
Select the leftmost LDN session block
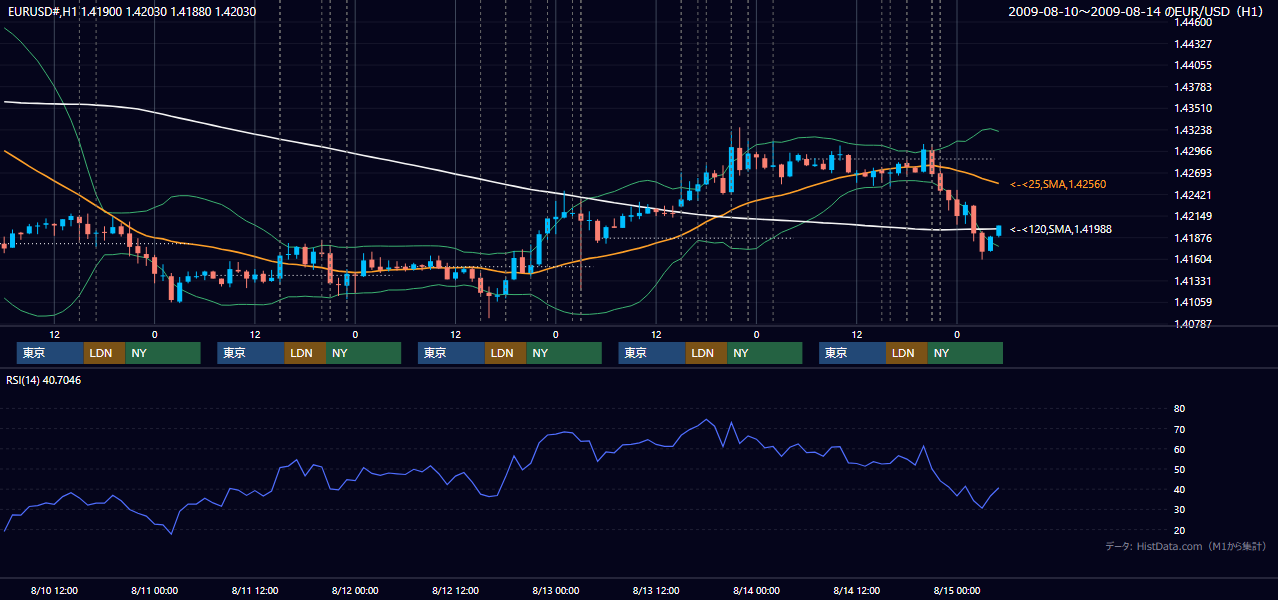tap(104, 353)
